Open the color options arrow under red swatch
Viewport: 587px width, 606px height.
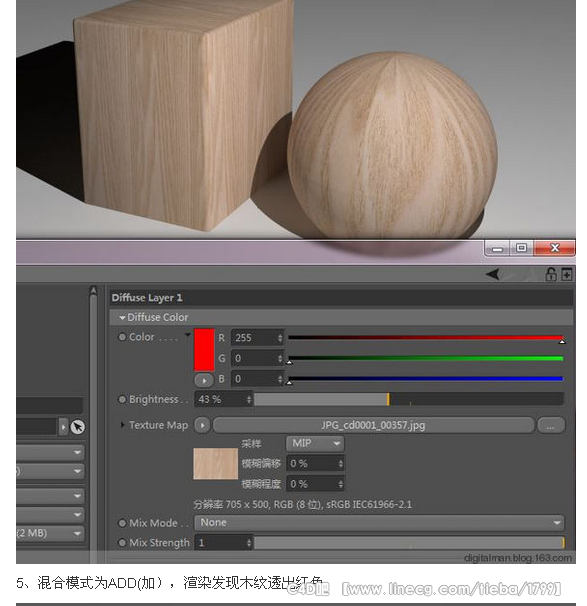204,380
